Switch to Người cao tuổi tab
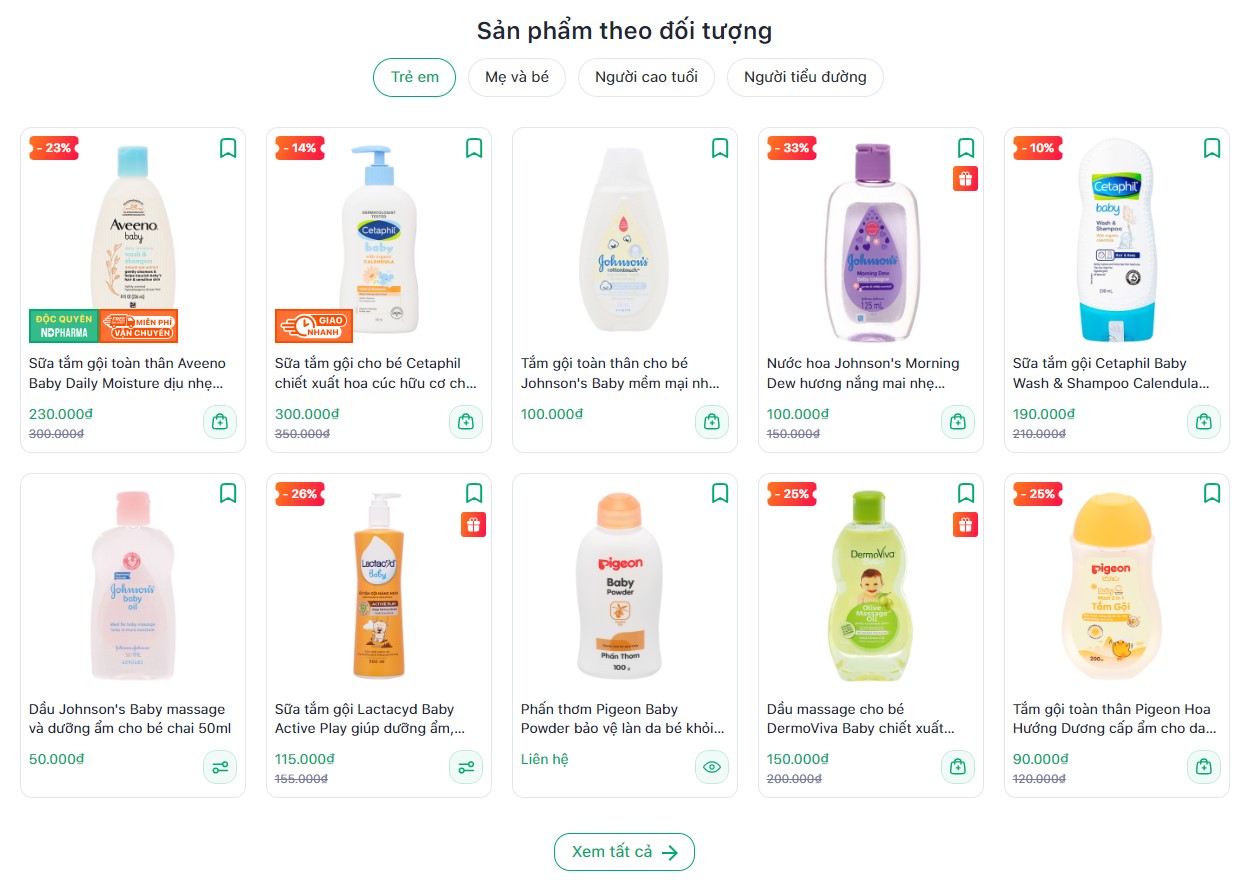The height and width of the screenshot is (885, 1250). [x=646, y=77]
